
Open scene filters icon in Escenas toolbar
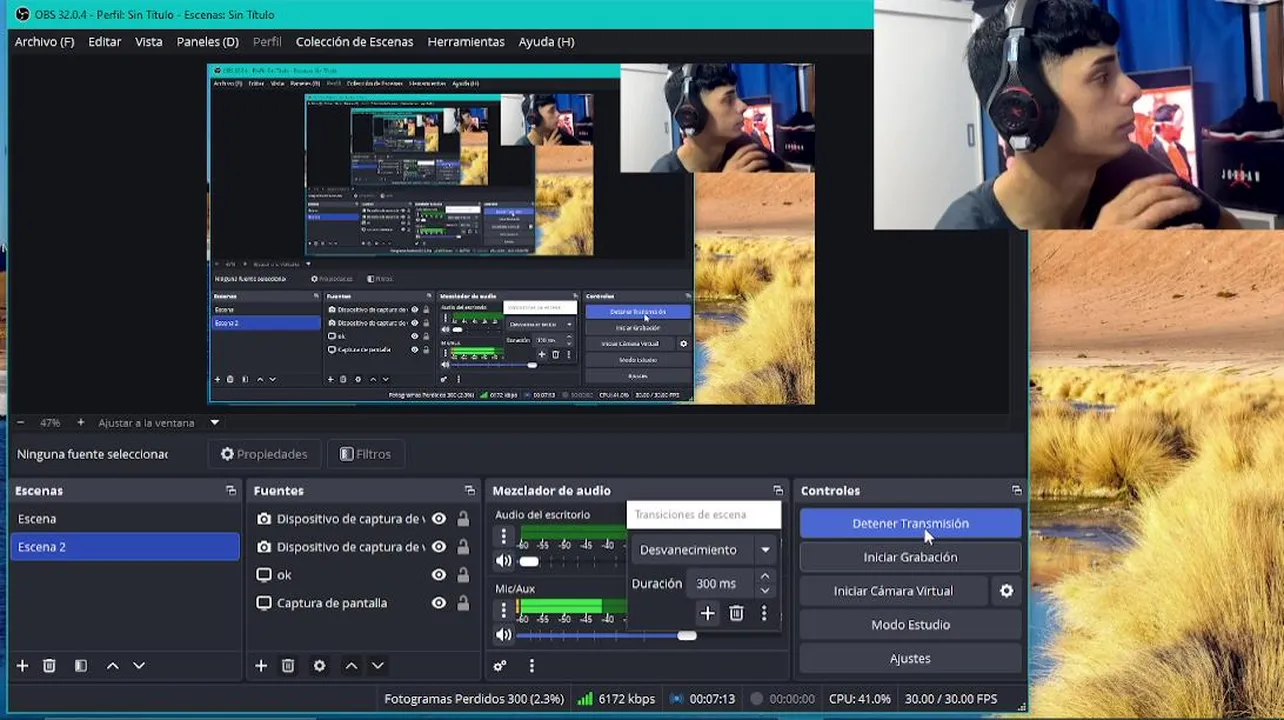(x=81, y=666)
